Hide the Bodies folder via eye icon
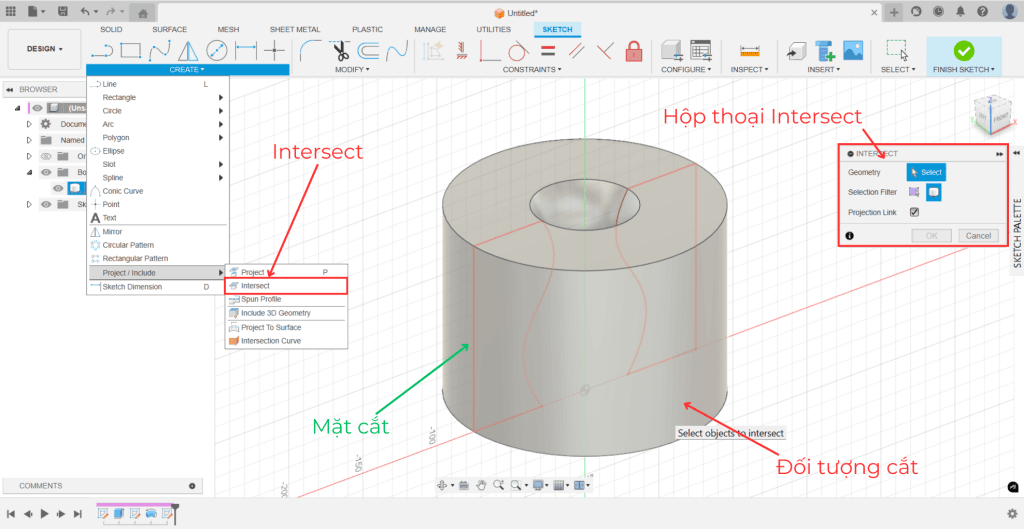Viewport: 1024px width, 529px height. click(x=46, y=172)
